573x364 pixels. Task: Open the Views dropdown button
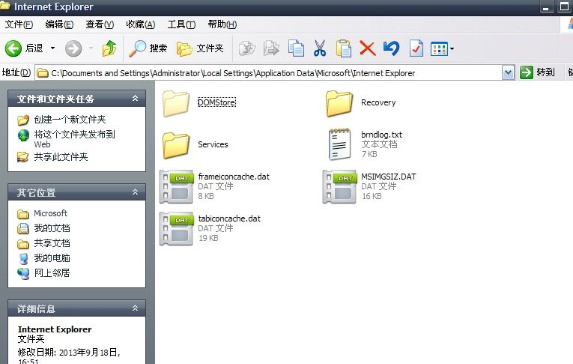[x=442, y=49]
